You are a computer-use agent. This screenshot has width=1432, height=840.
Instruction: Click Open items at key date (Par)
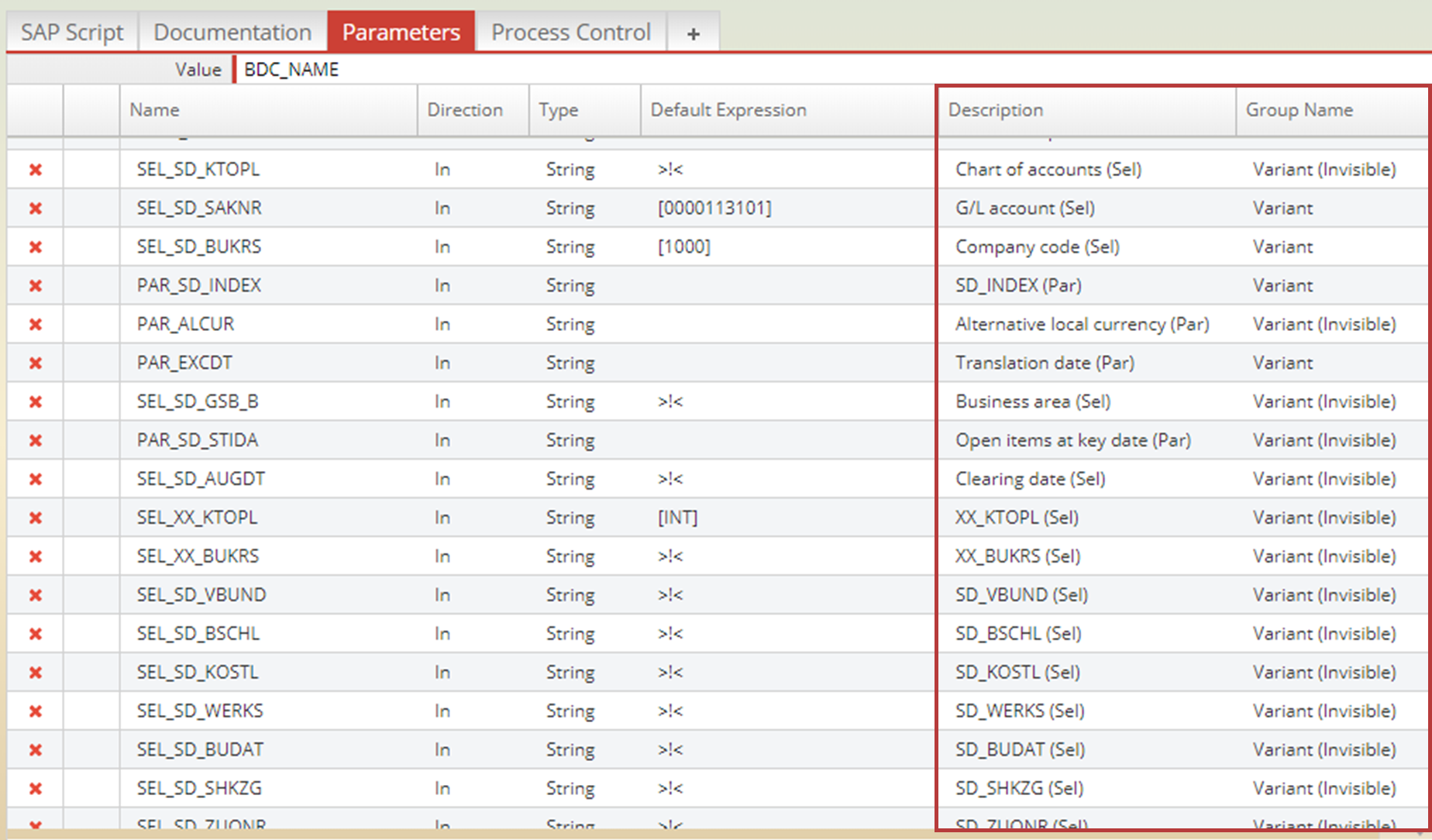[1073, 441]
